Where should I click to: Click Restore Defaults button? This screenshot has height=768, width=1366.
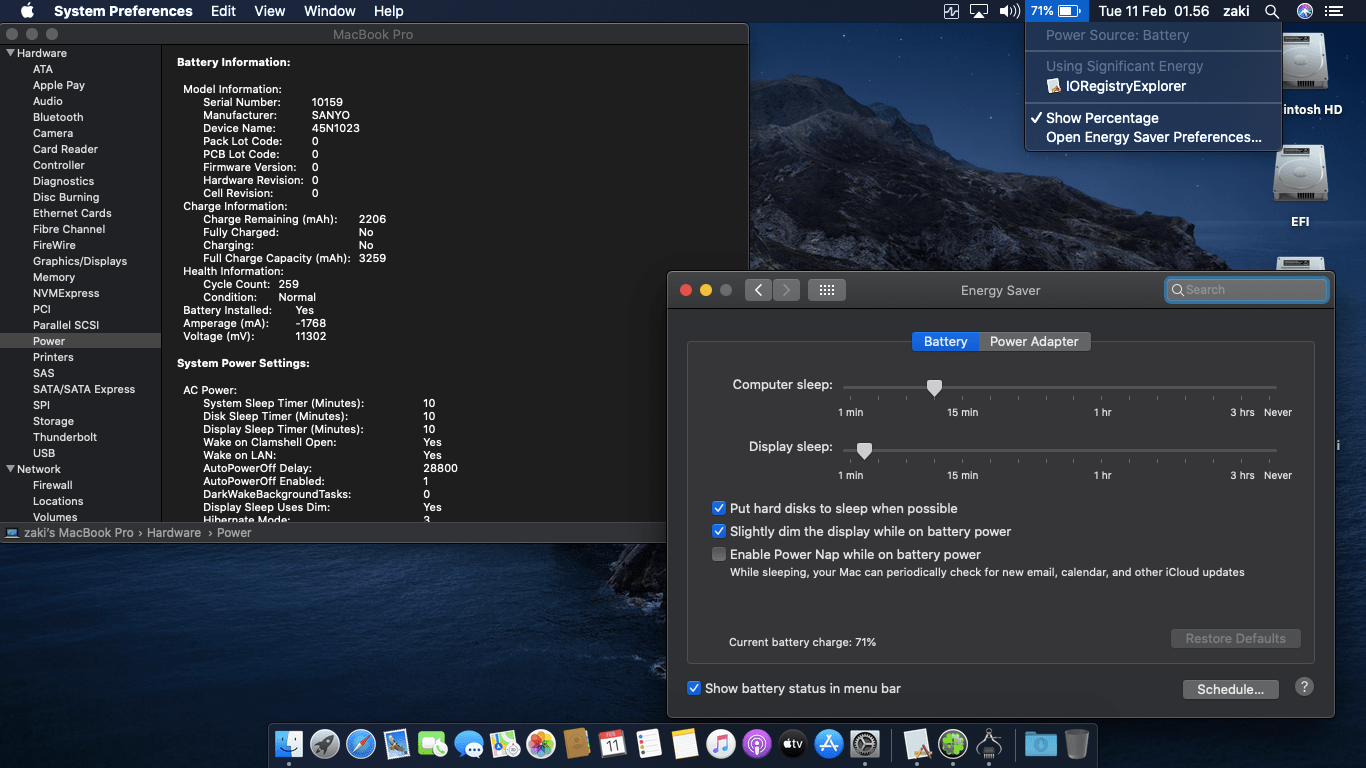[1236, 638]
